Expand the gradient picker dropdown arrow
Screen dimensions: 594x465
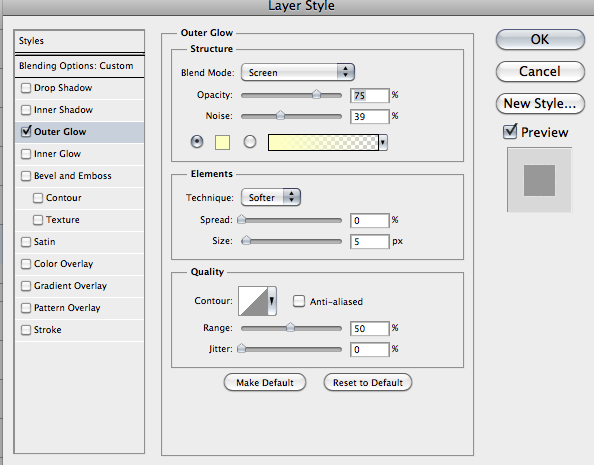[x=383, y=142]
